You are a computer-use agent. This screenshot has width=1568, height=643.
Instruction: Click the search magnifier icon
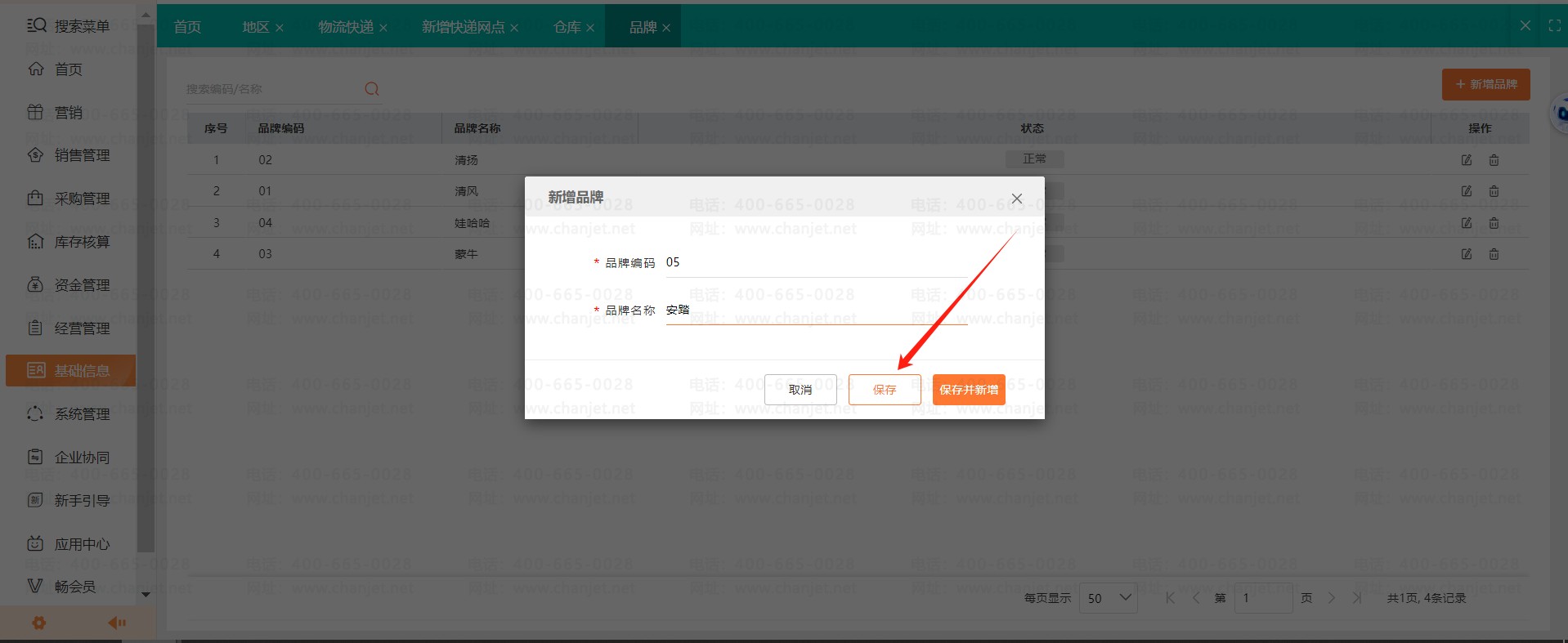pos(372,89)
